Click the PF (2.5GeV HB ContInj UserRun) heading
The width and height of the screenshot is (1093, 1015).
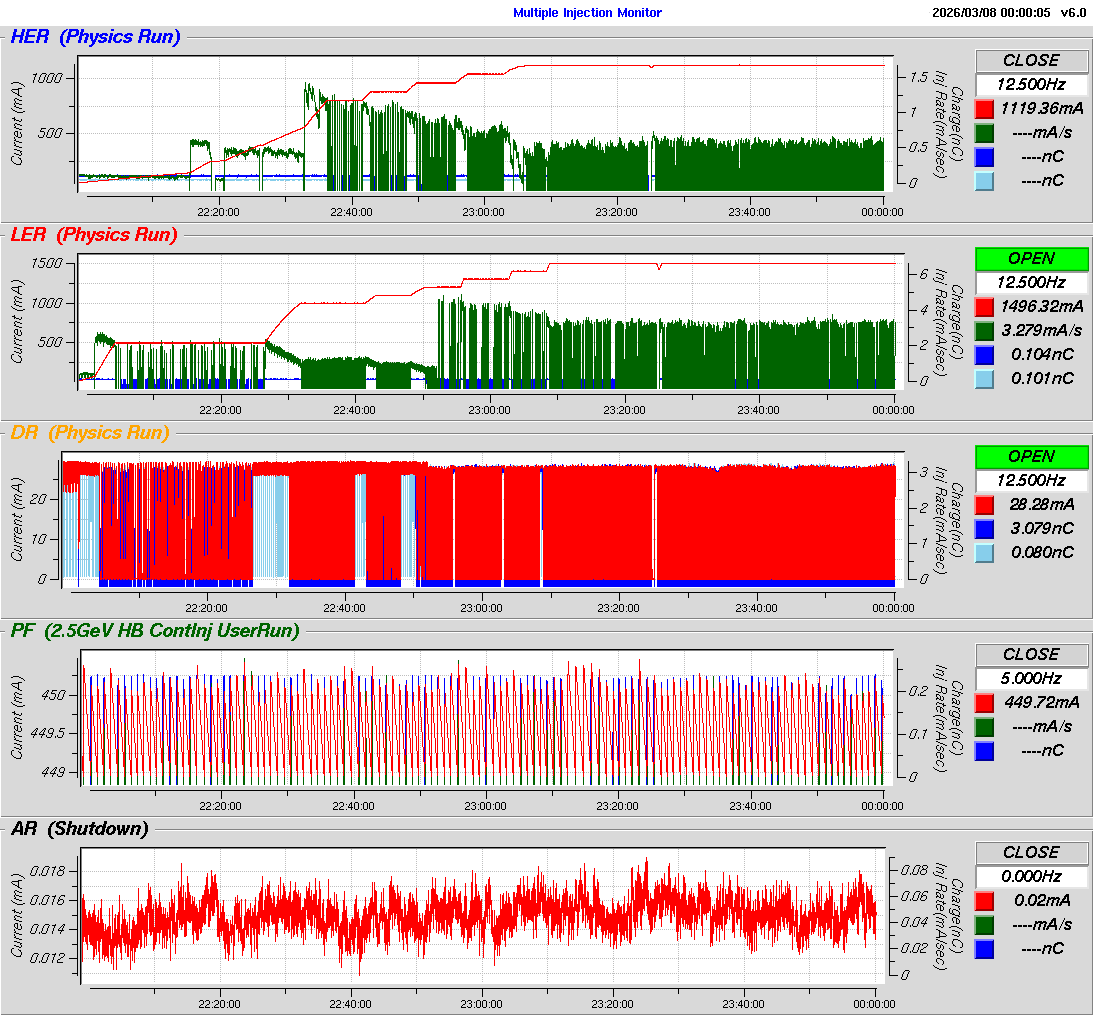pyautogui.click(x=155, y=631)
